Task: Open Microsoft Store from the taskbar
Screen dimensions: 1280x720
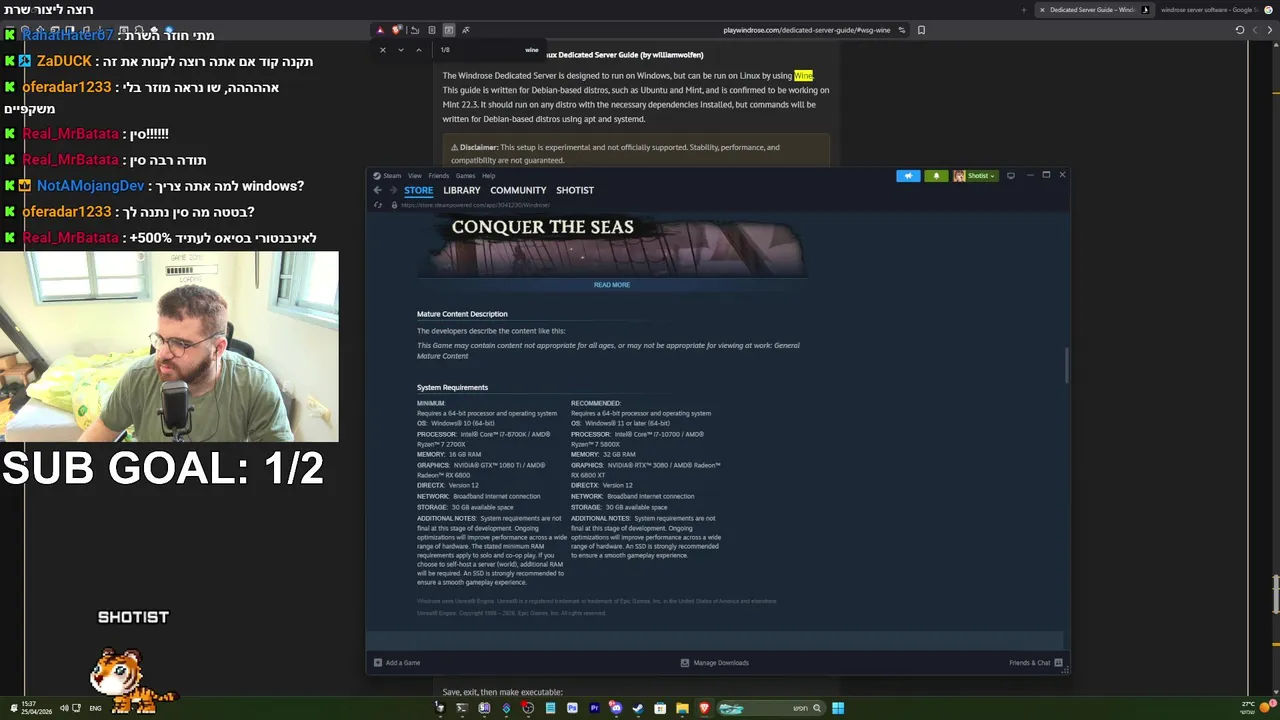Action: point(660,708)
